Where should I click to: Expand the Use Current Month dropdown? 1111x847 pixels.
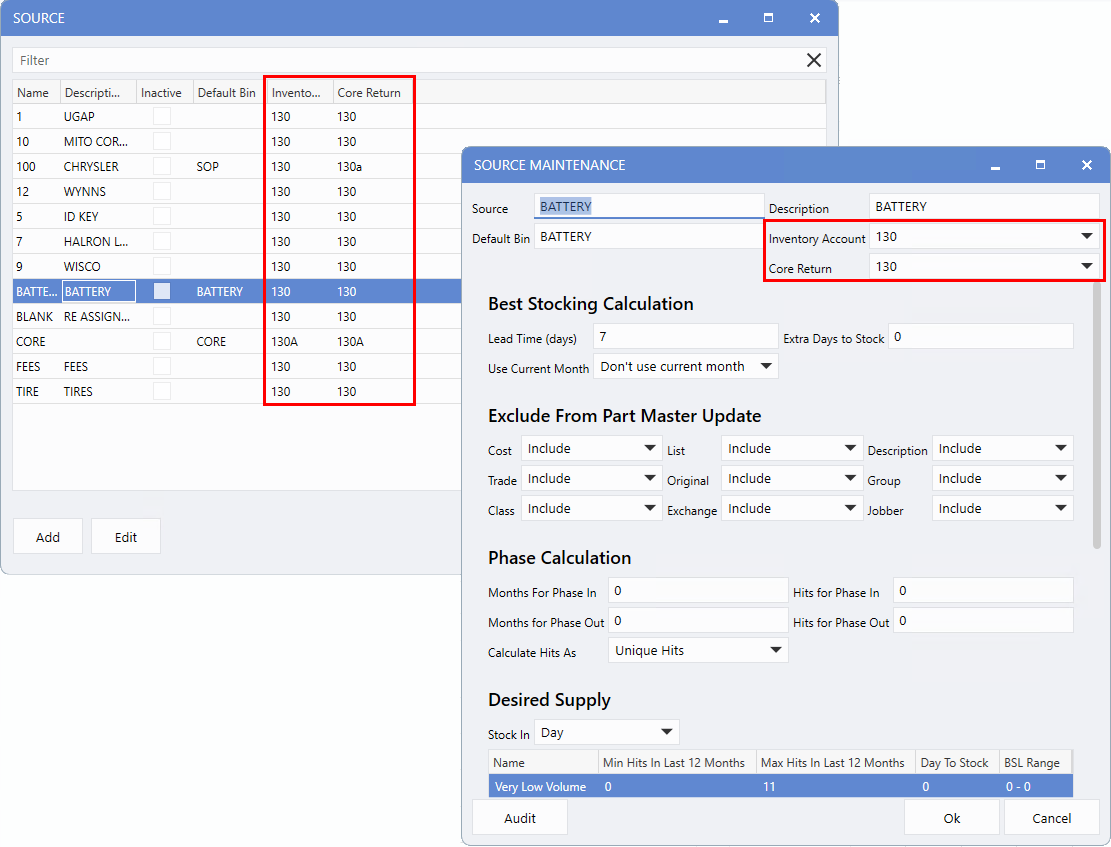pos(766,366)
